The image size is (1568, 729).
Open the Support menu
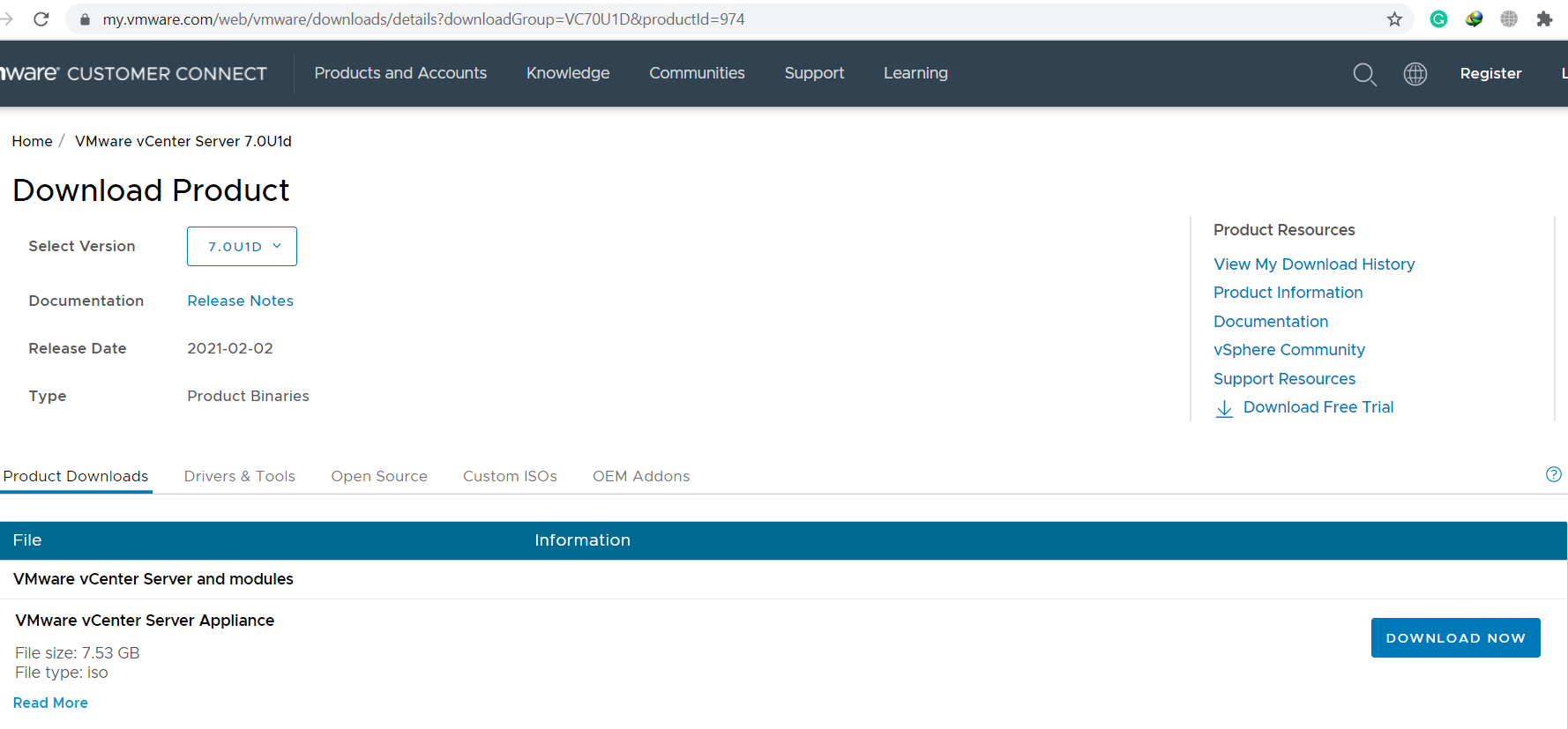814,73
